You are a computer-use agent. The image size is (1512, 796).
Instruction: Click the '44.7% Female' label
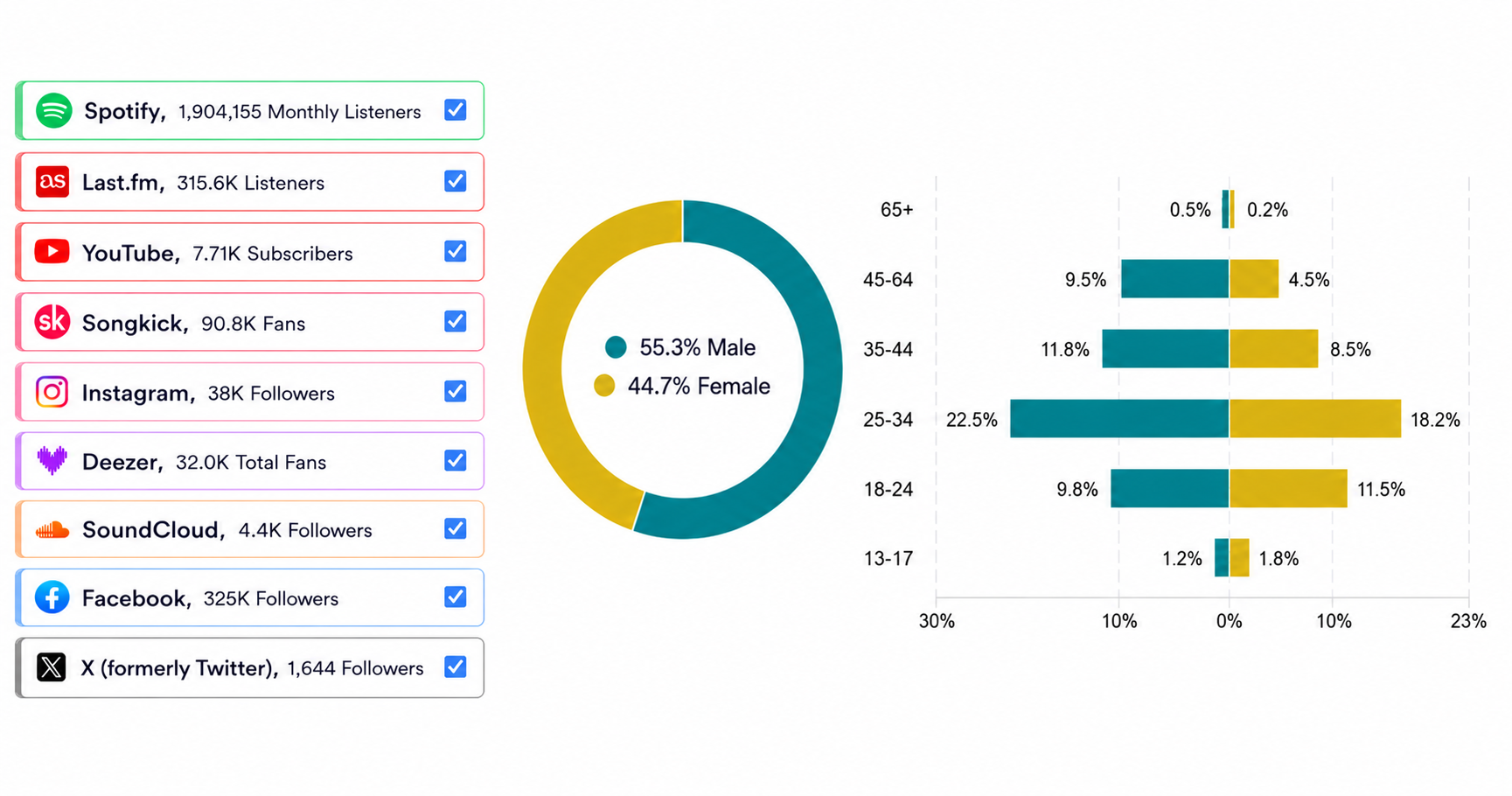click(x=699, y=387)
